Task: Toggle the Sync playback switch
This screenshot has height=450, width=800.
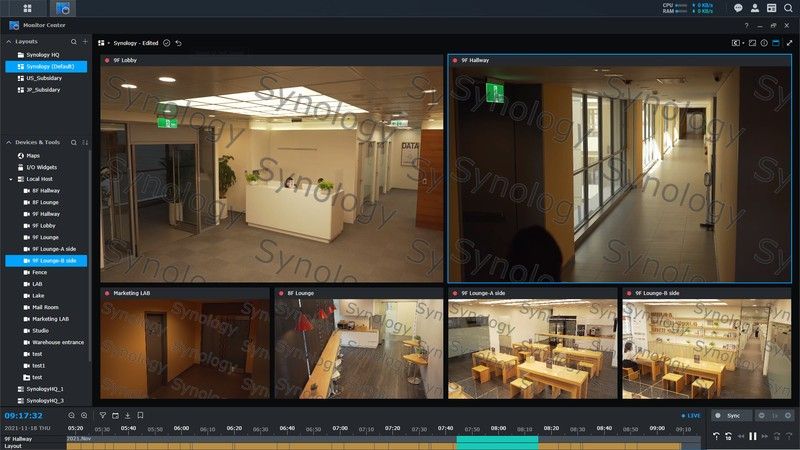Action: click(x=730, y=416)
